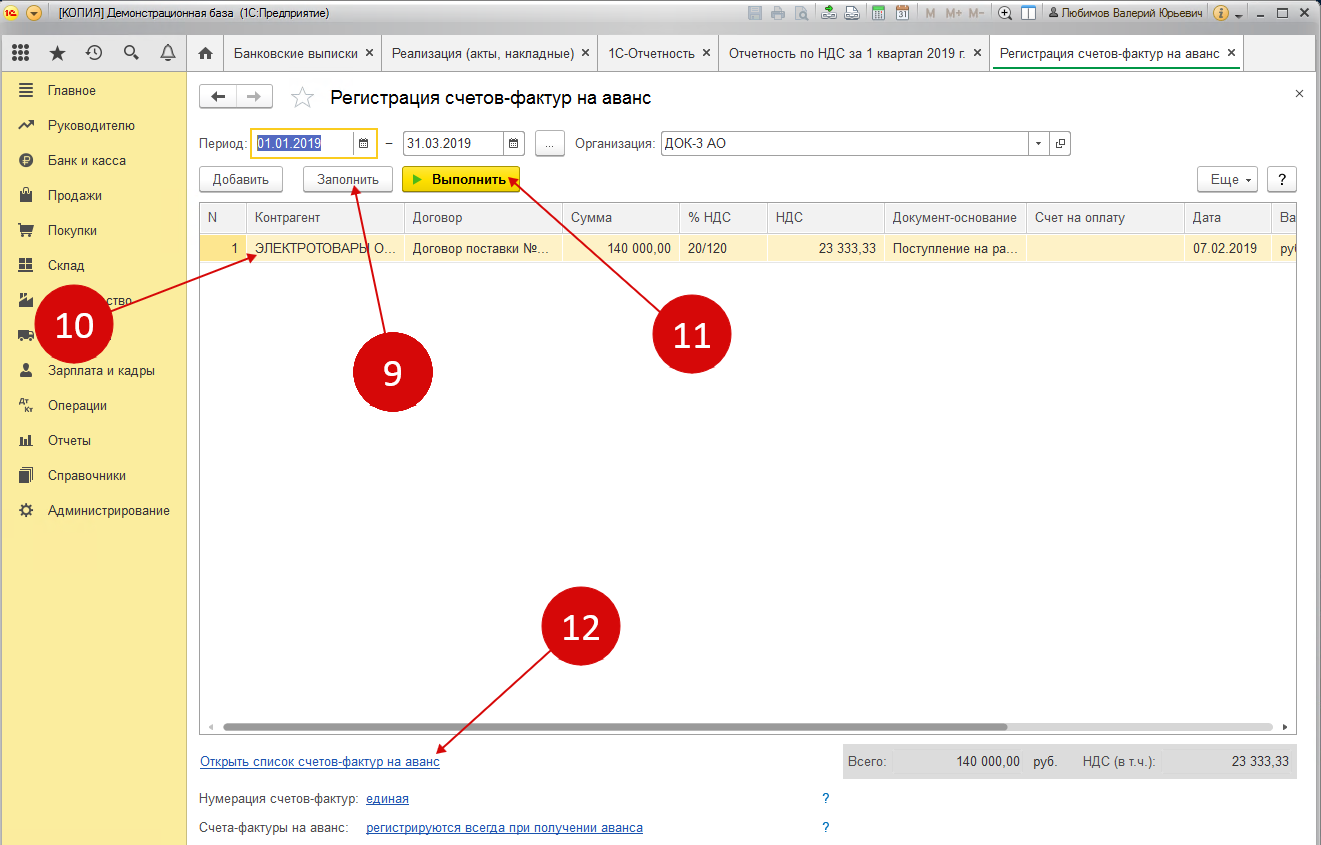Image resolution: width=1321 pixels, height=845 pixels.
Task: Click the '?' help button beside Еще
Action: click(x=1282, y=180)
